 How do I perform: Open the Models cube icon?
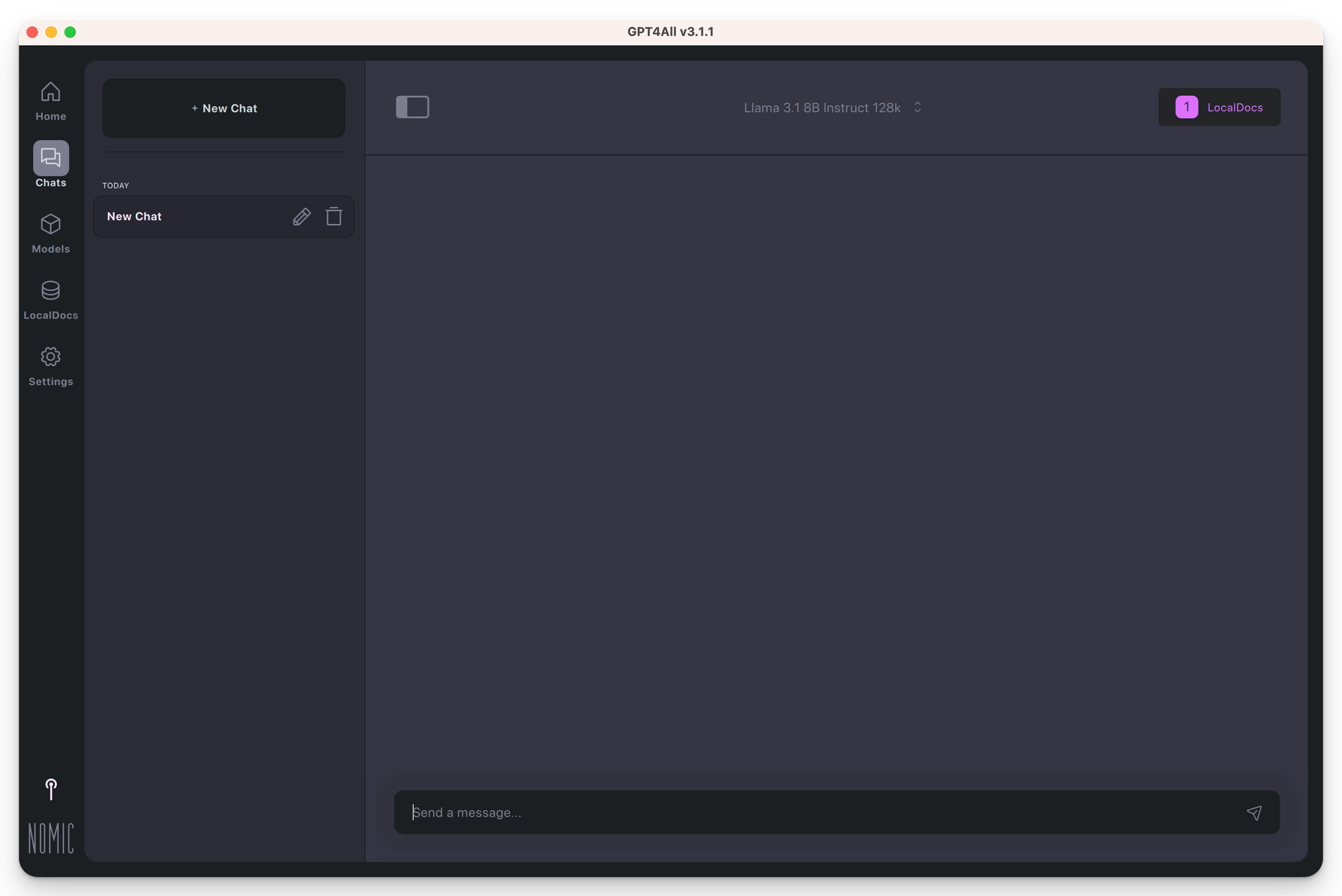point(50,224)
